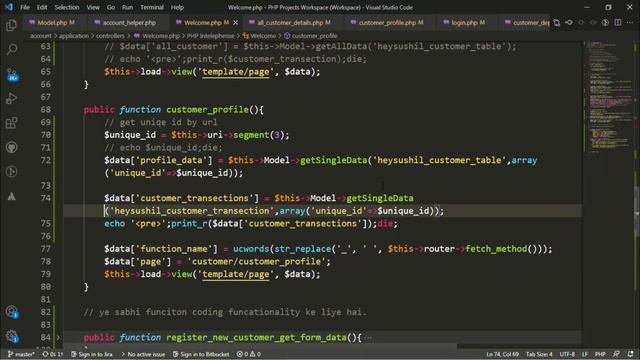The image size is (640, 360).
Task: Click 'customer_profile' function name on line 68
Action: tap(207, 109)
